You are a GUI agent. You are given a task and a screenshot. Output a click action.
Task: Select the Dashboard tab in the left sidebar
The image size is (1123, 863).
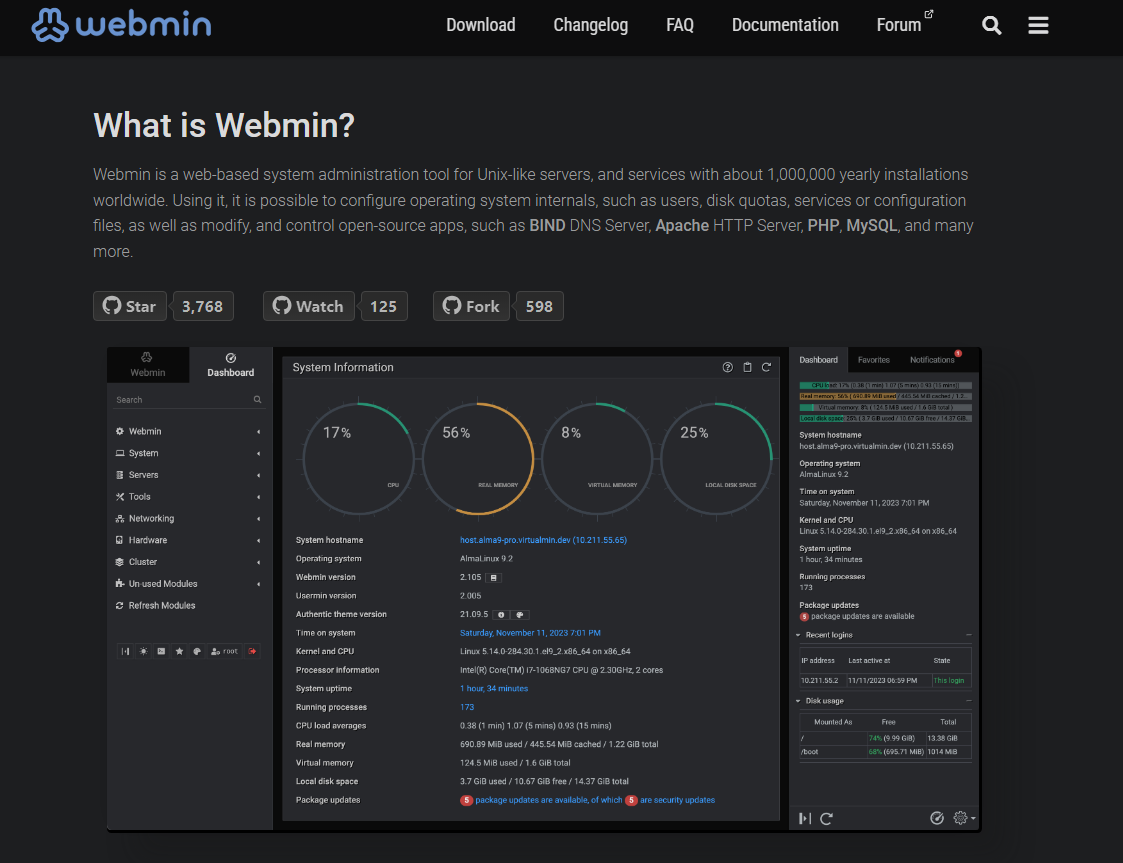point(231,365)
